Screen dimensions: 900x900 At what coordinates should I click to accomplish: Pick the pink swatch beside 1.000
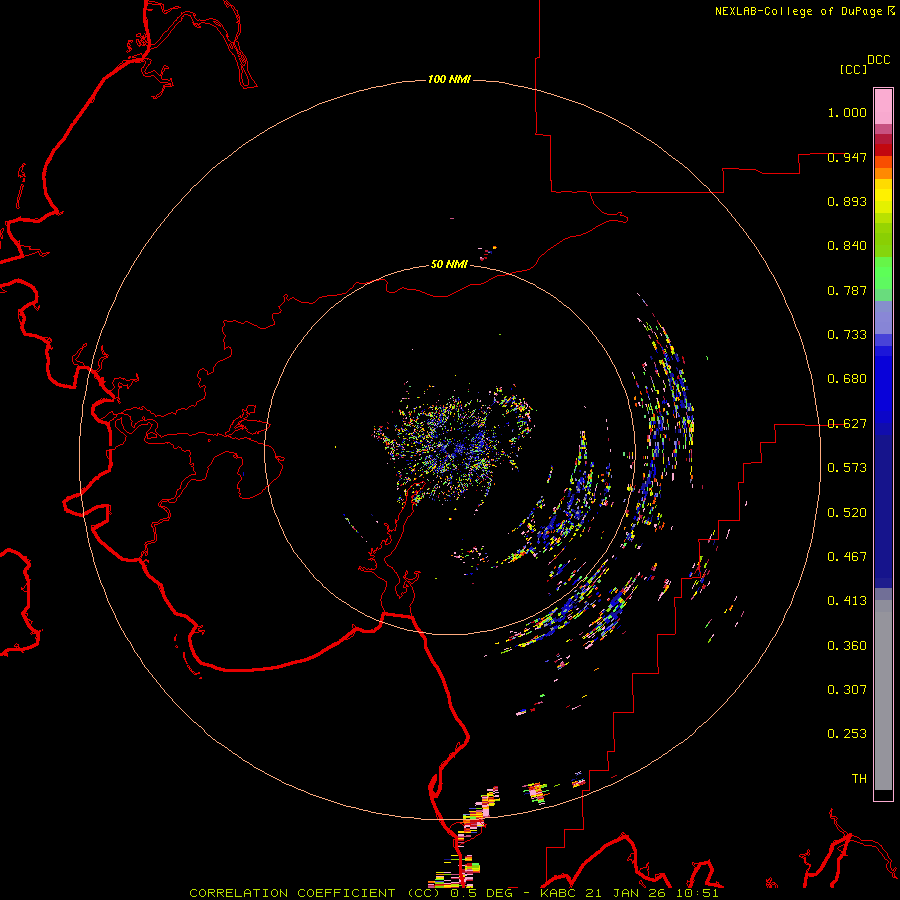(883, 107)
